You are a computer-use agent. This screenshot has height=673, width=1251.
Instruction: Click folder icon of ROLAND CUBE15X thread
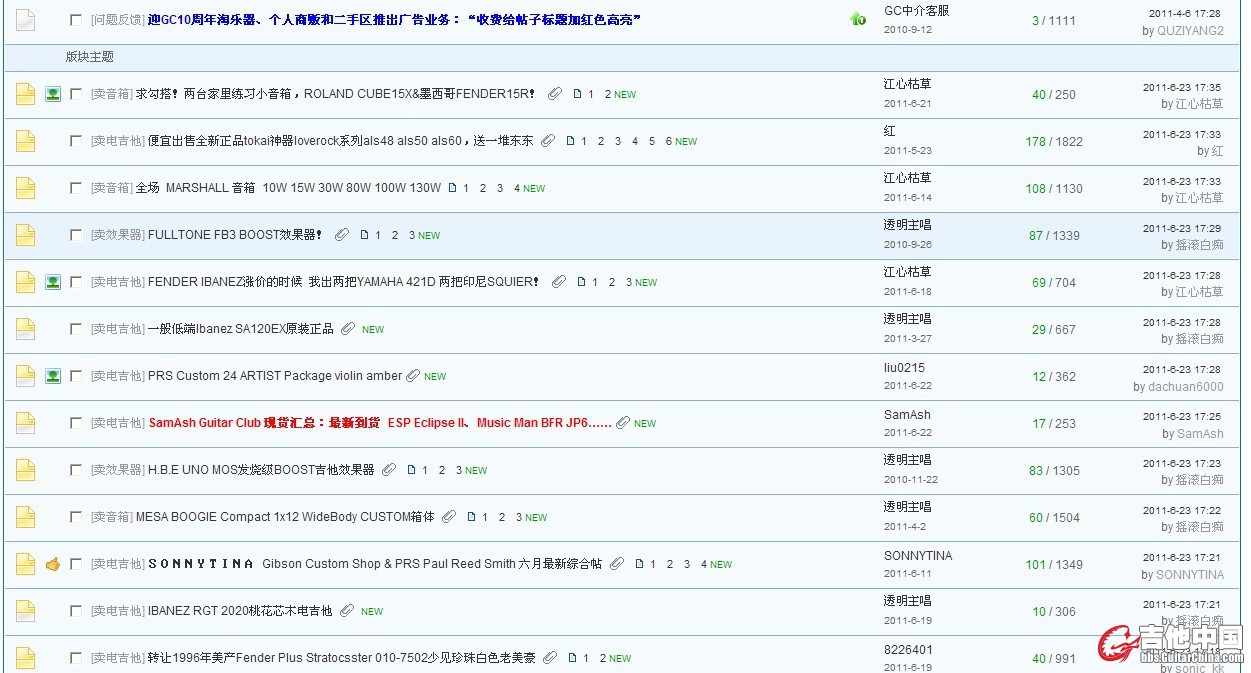pyautogui.click(x=25, y=94)
